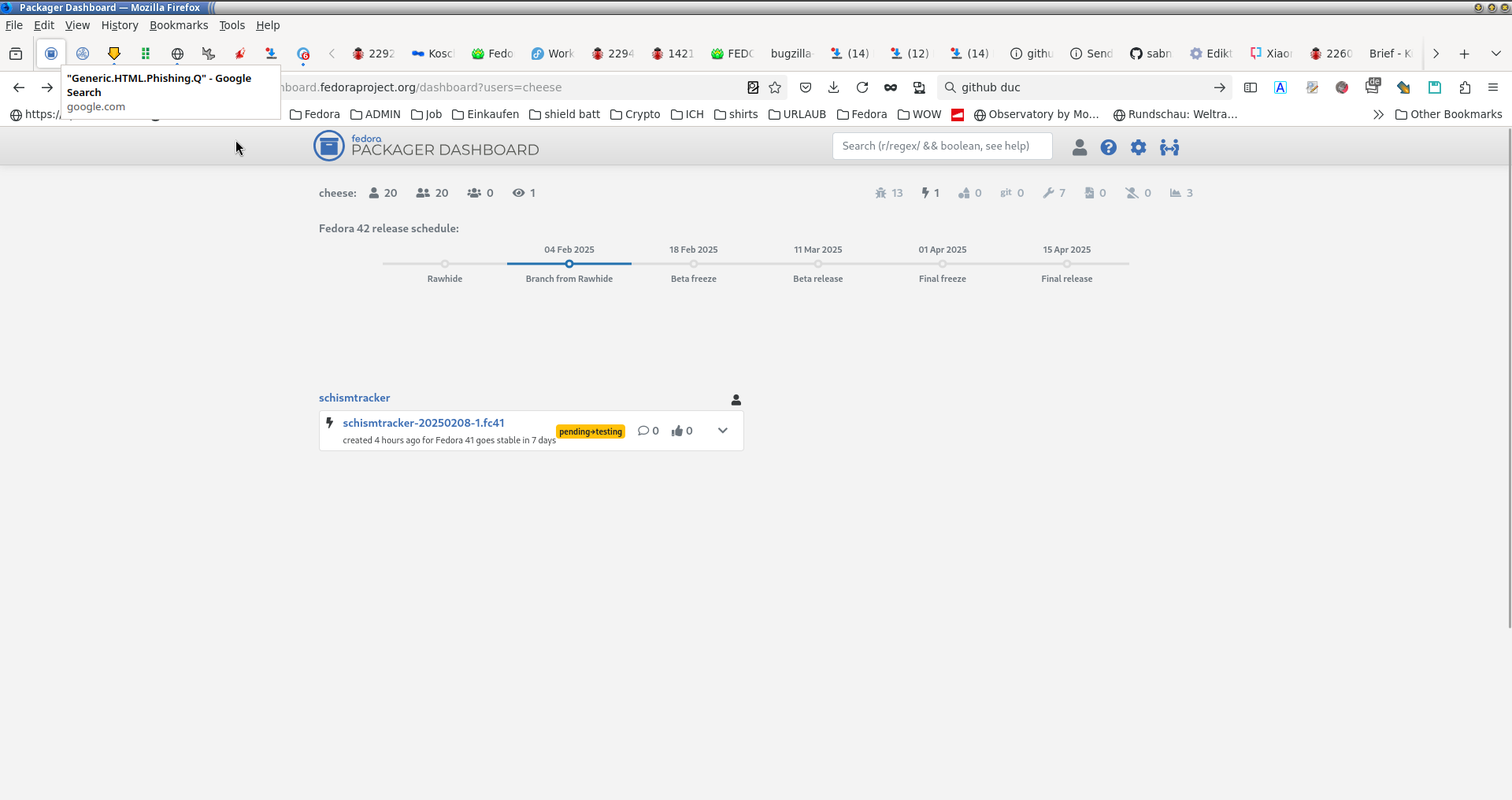Viewport: 1512px width, 800px height.
Task: Switch to the bugzilla tab
Action: [x=791, y=54]
